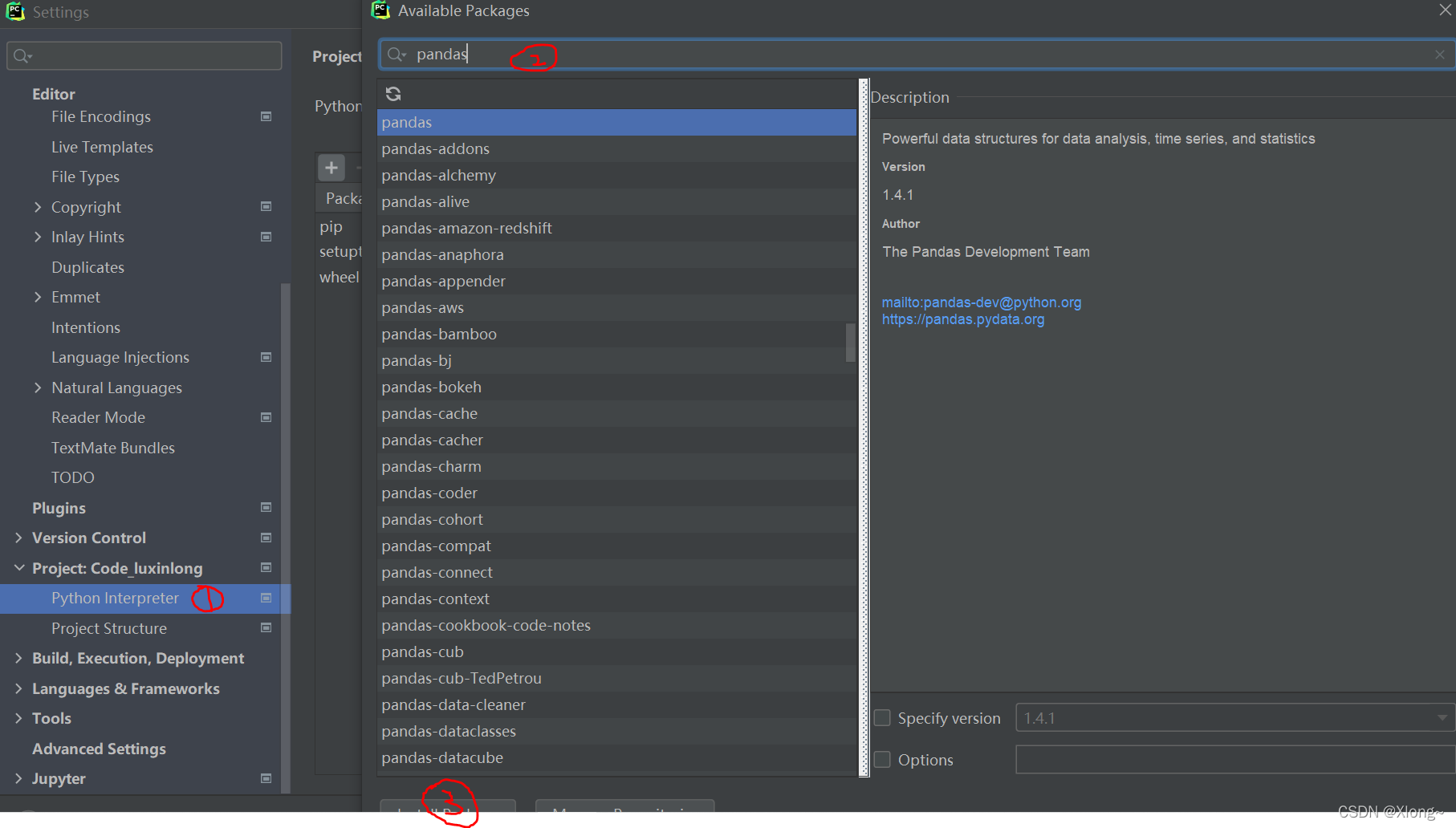Click the reload packages list icon
Viewport: 1456px width, 828px height.
[x=393, y=94]
